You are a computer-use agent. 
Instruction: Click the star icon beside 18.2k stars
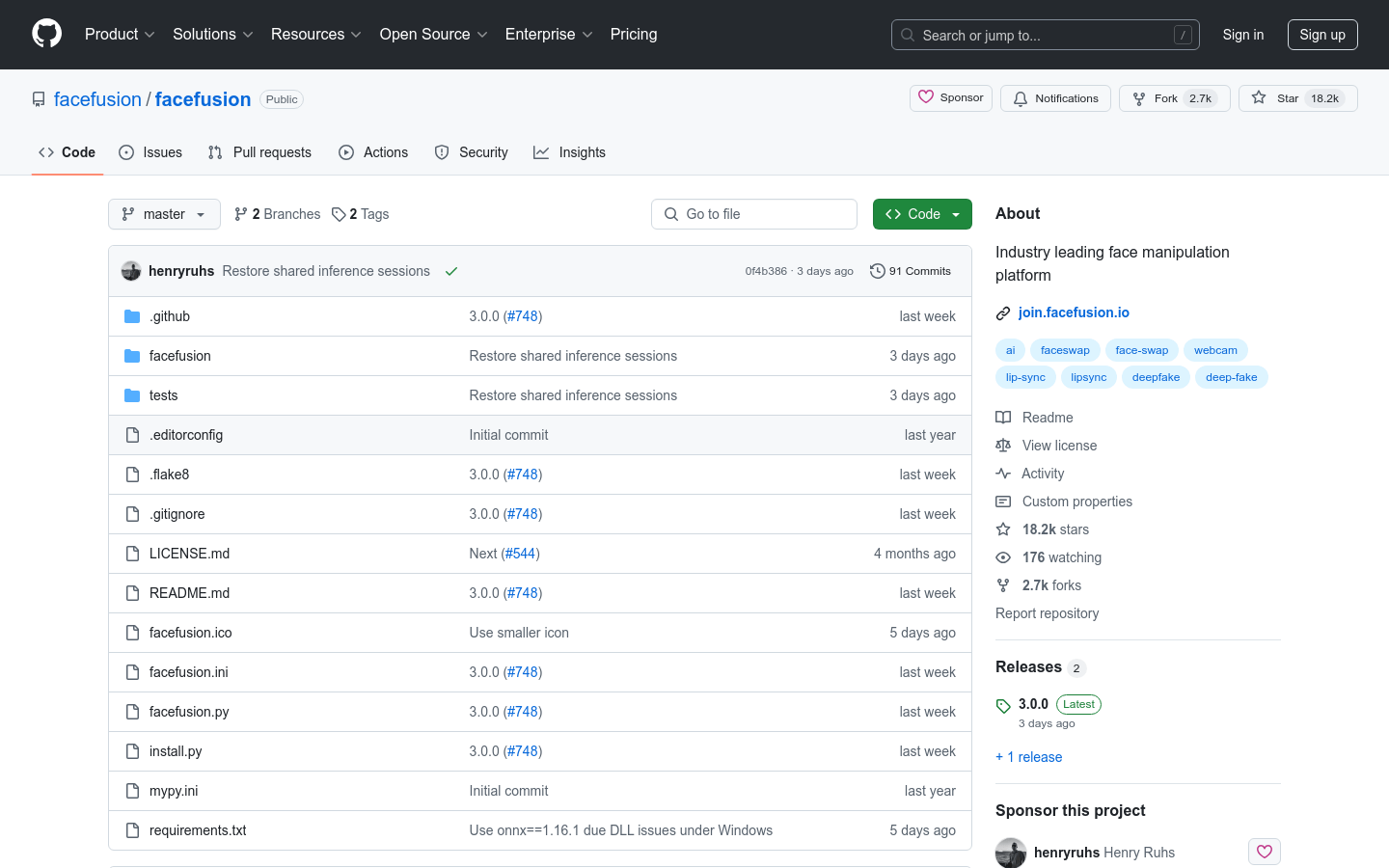click(x=1003, y=529)
